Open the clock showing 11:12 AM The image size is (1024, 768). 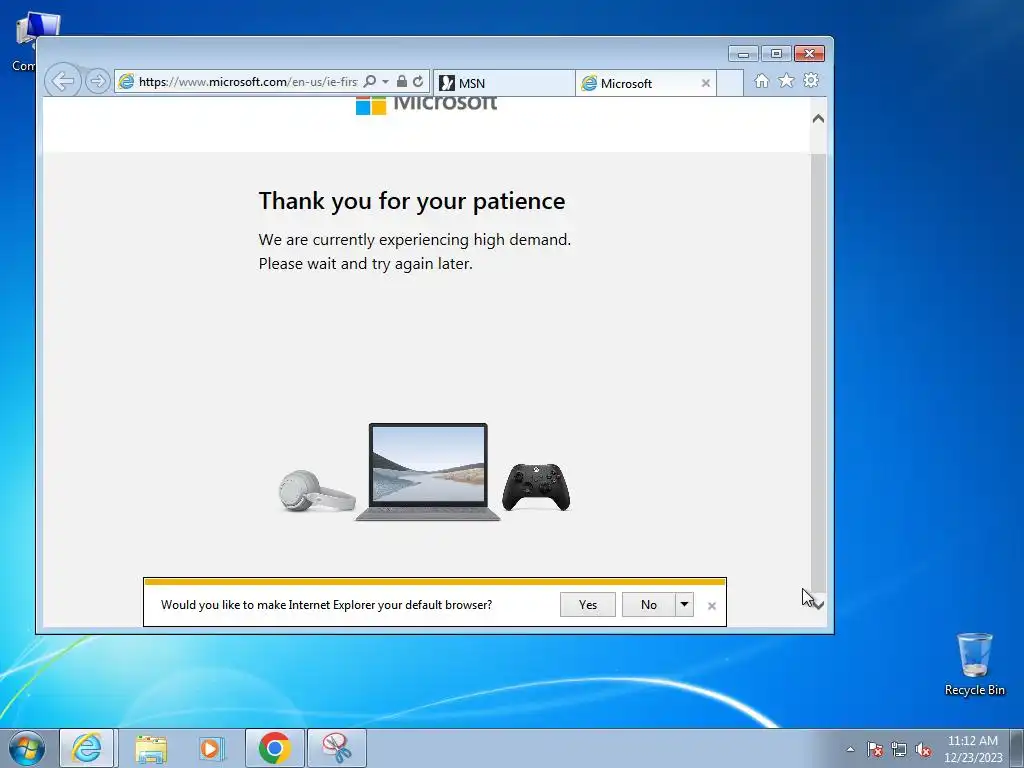973,749
